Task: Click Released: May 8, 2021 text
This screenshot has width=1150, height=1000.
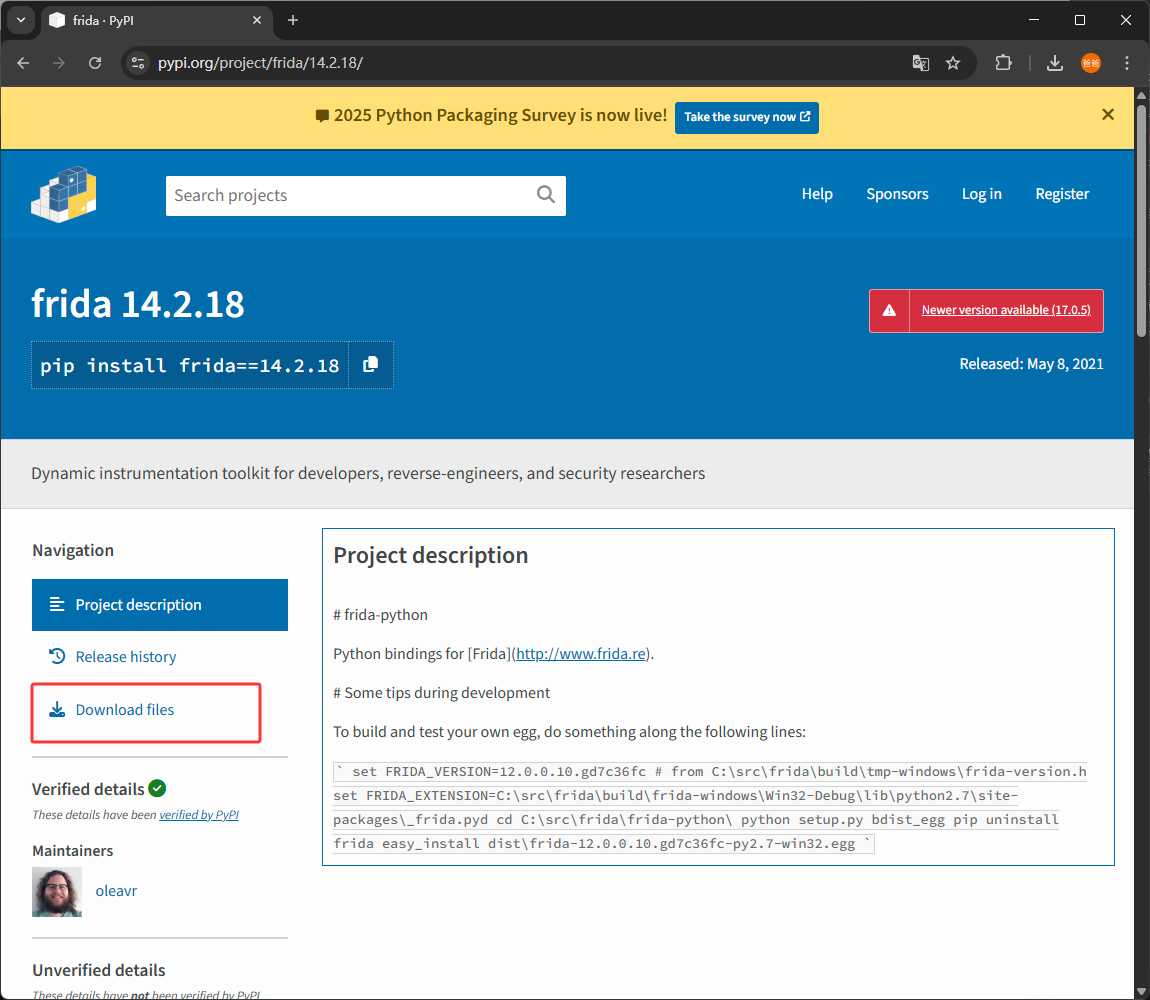Action: [1031, 364]
